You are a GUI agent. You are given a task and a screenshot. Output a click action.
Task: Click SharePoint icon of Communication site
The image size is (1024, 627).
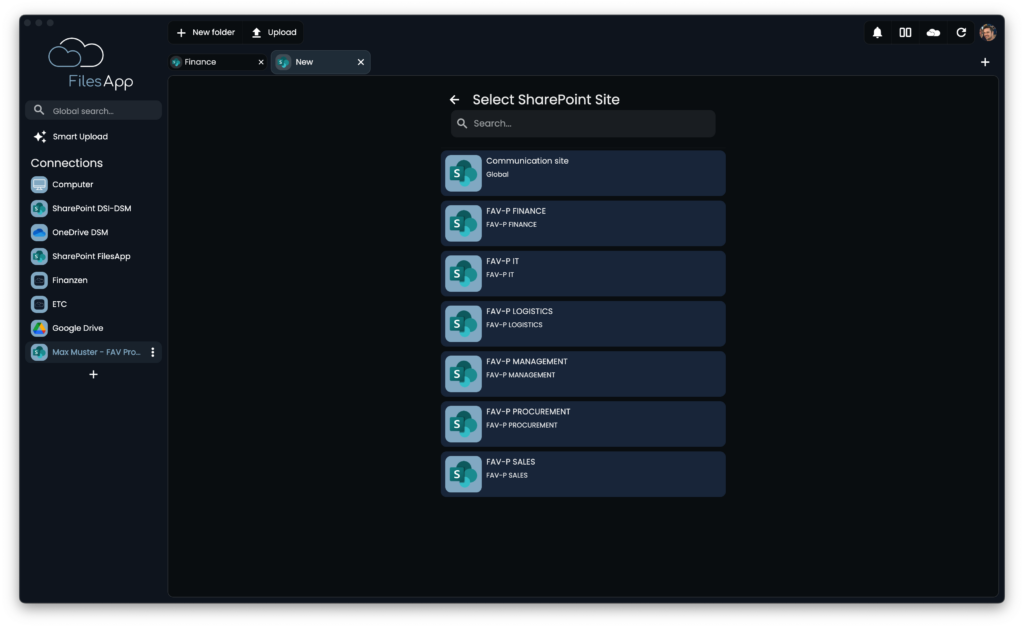(463, 173)
